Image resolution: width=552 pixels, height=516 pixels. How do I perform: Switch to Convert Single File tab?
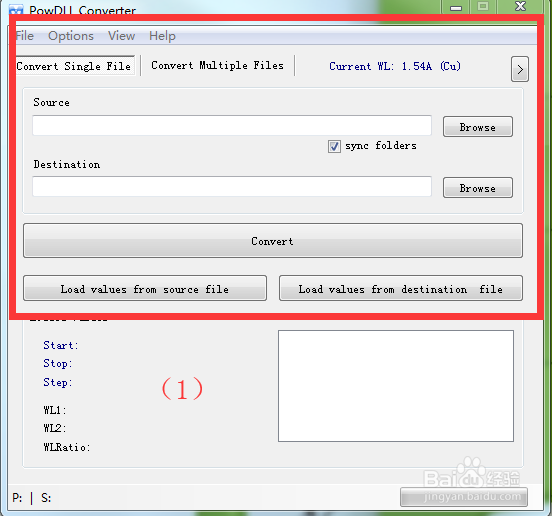[x=74, y=66]
